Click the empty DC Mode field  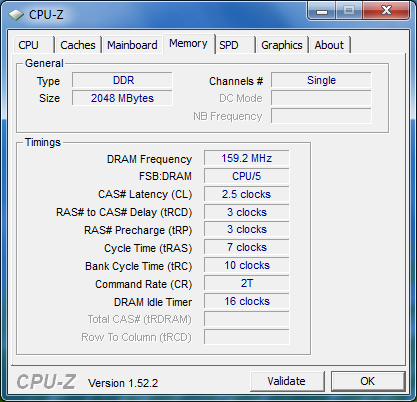[321, 98]
